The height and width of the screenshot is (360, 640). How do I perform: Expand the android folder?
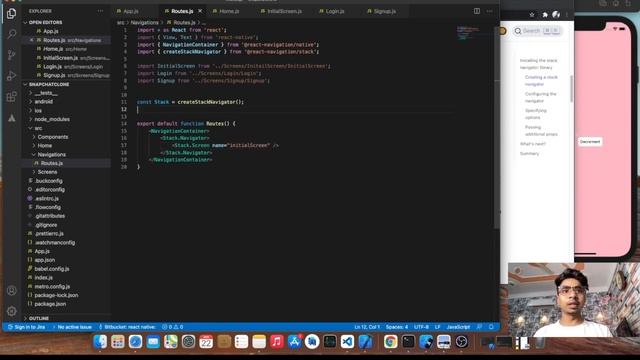click(43, 102)
